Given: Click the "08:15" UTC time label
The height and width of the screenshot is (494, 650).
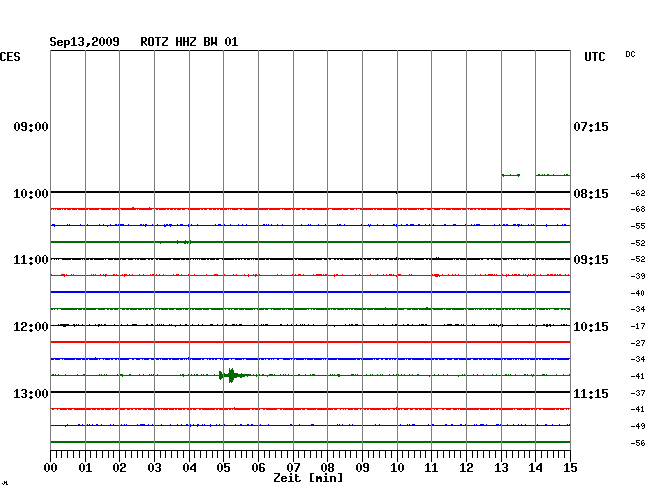Looking at the screenshot, I should click(591, 194).
